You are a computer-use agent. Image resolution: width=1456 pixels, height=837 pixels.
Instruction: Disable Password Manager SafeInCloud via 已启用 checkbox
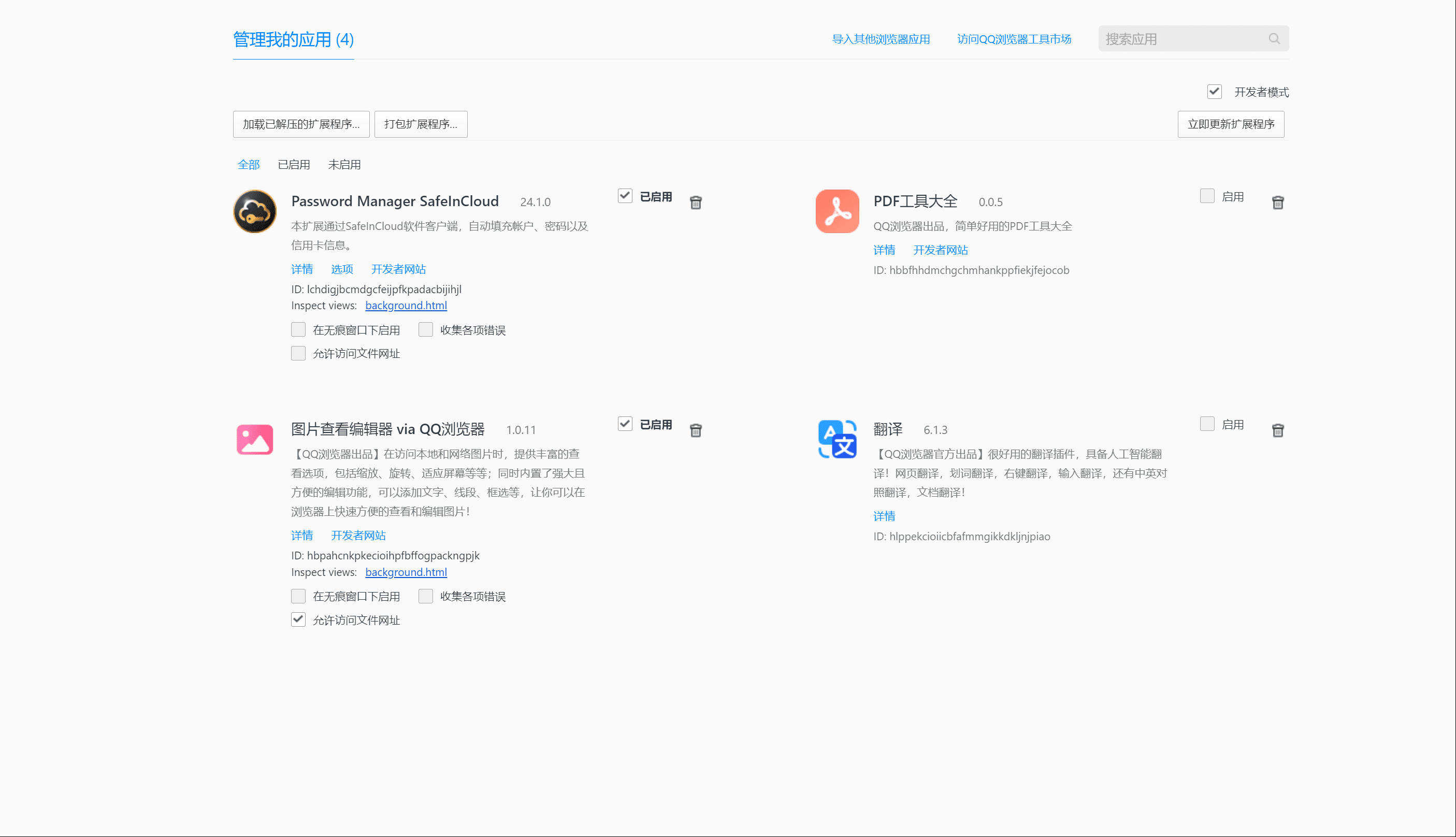[x=625, y=196]
